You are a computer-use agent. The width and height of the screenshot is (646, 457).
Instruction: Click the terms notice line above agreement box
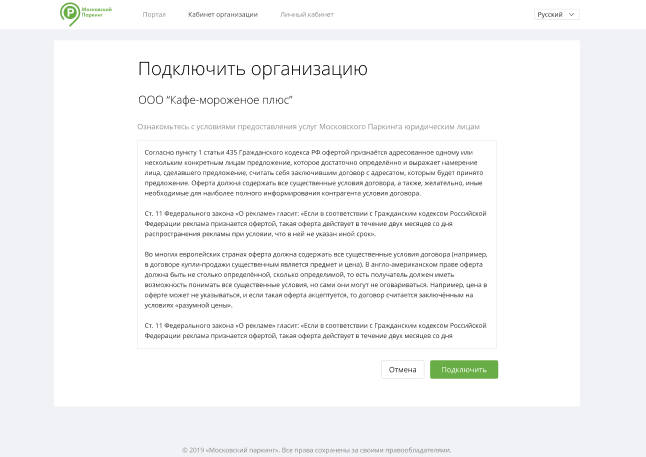point(308,127)
